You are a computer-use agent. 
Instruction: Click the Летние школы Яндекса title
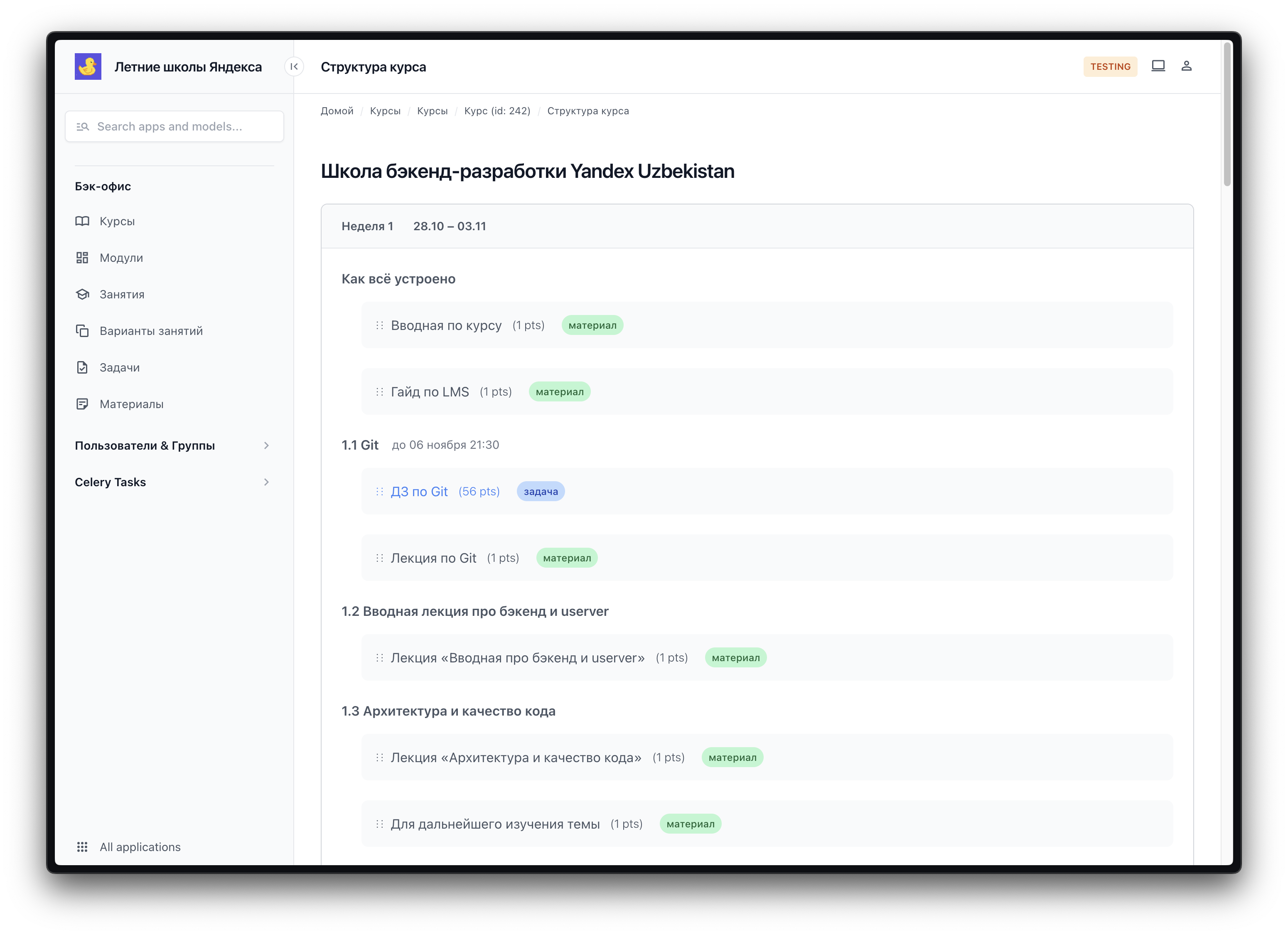[x=188, y=67]
